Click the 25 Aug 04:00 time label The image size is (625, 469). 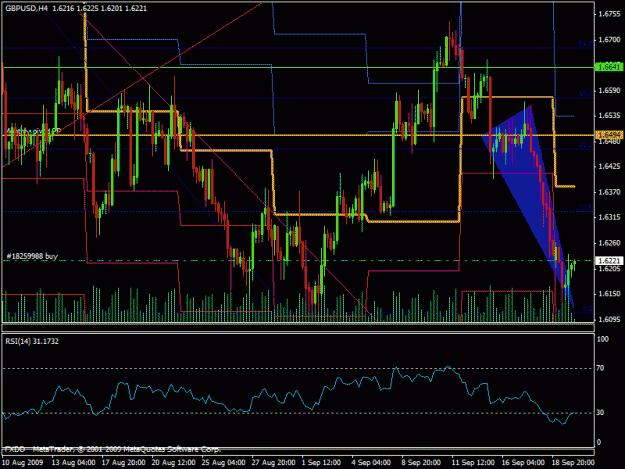tap(223, 463)
